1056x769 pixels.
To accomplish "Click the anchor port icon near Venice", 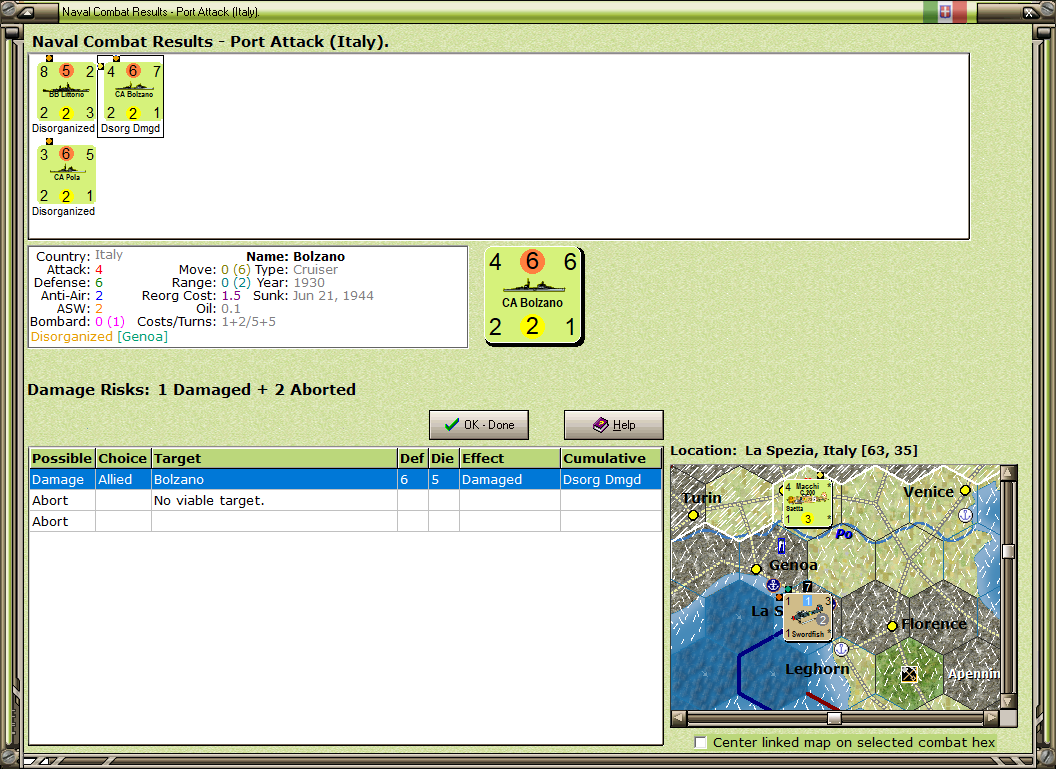I will coord(965,515).
